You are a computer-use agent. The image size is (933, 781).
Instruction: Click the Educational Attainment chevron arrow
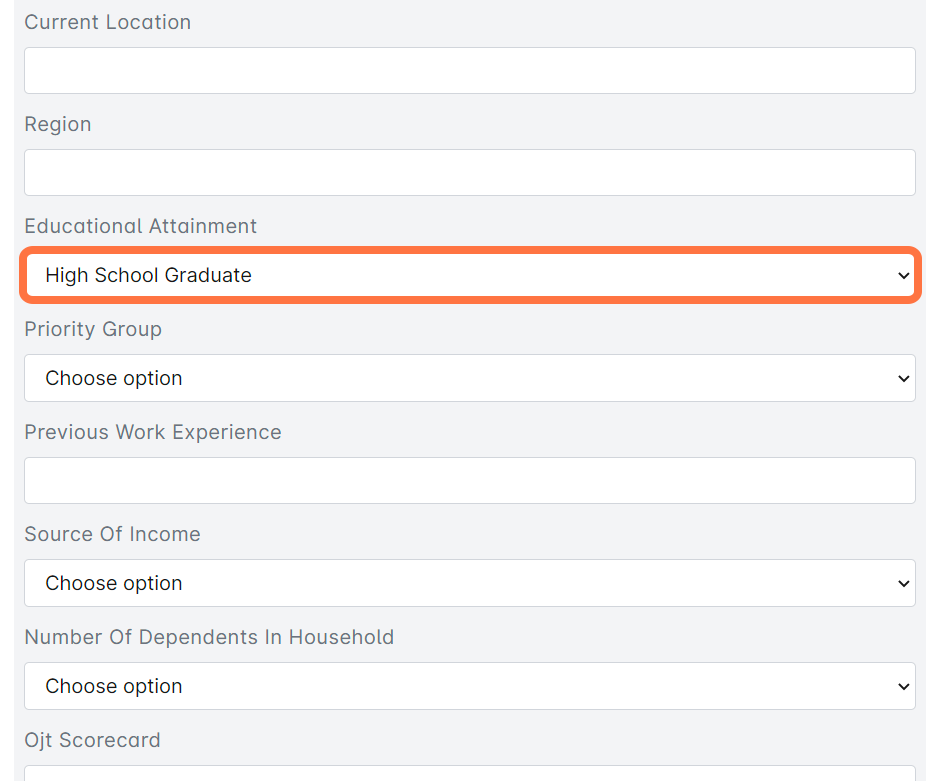pos(903,276)
